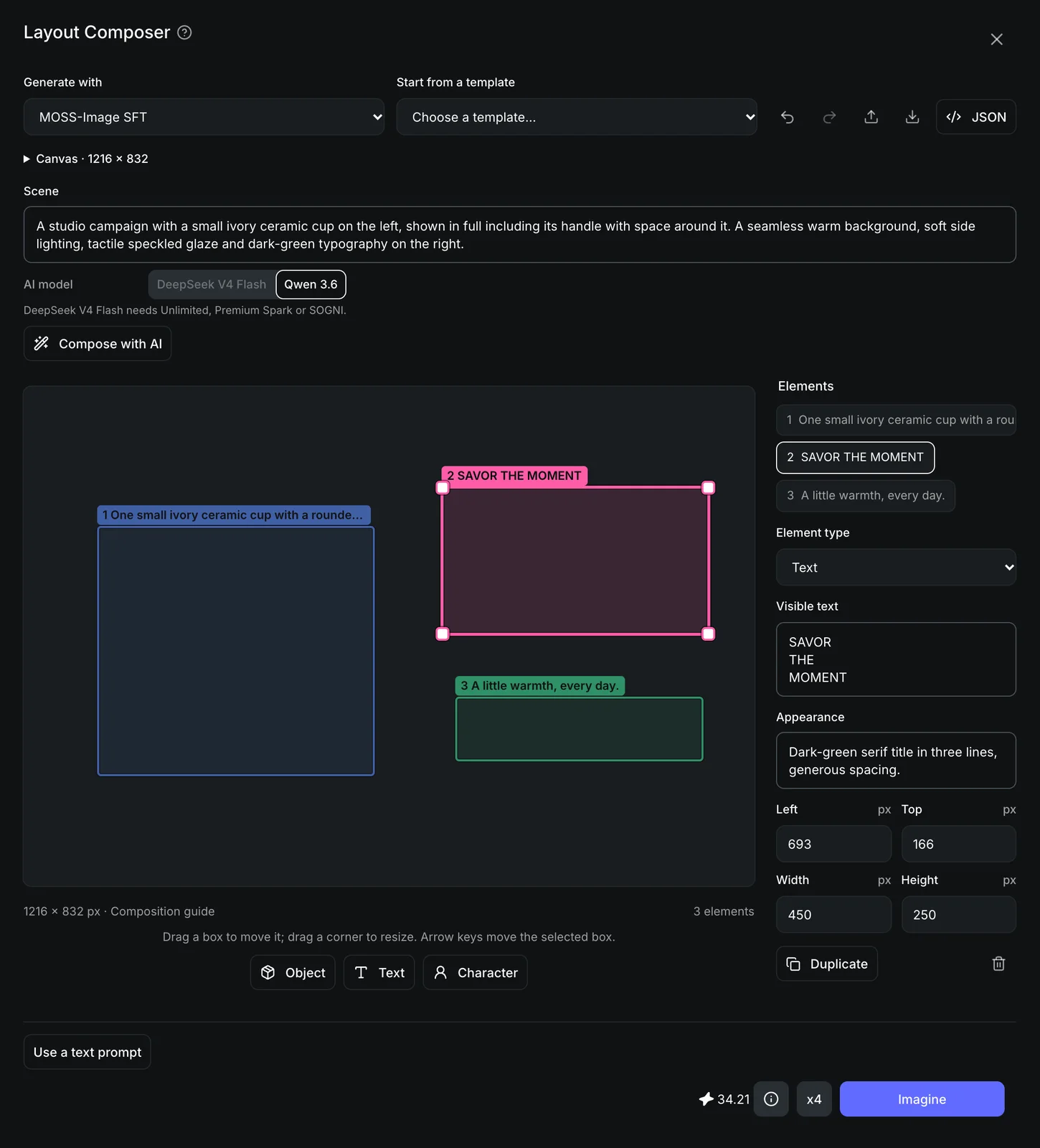This screenshot has width=1040, height=1148.
Task: Click the Left position field
Action: point(833,844)
